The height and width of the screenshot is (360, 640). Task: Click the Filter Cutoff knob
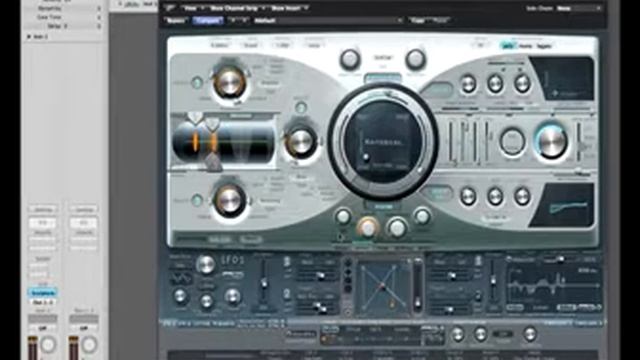click(397, 227)
